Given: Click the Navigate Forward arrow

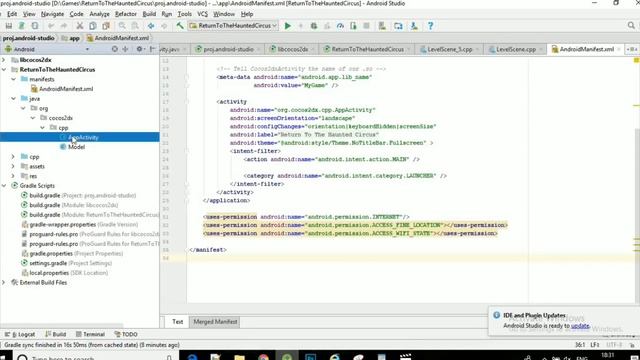Looking at the screenshot, I should point(164,26).
